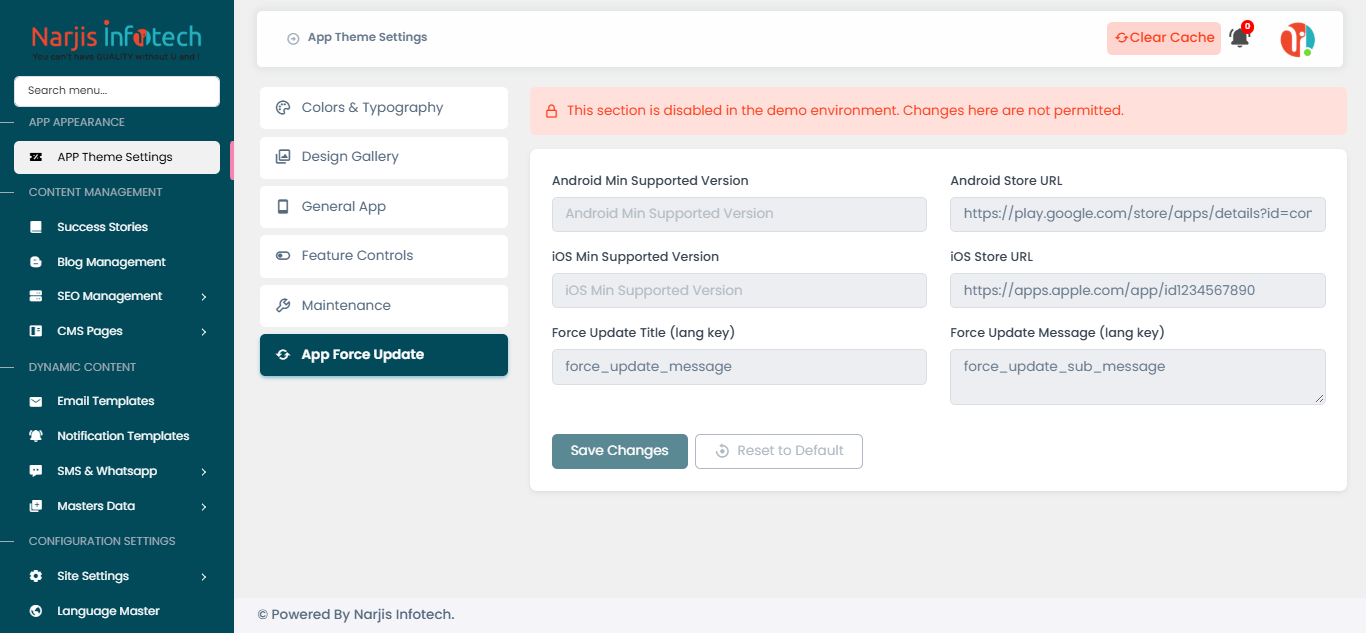Click the SEO Management icon
This screenshot has width=1366, height=633.
coord(36,296)
